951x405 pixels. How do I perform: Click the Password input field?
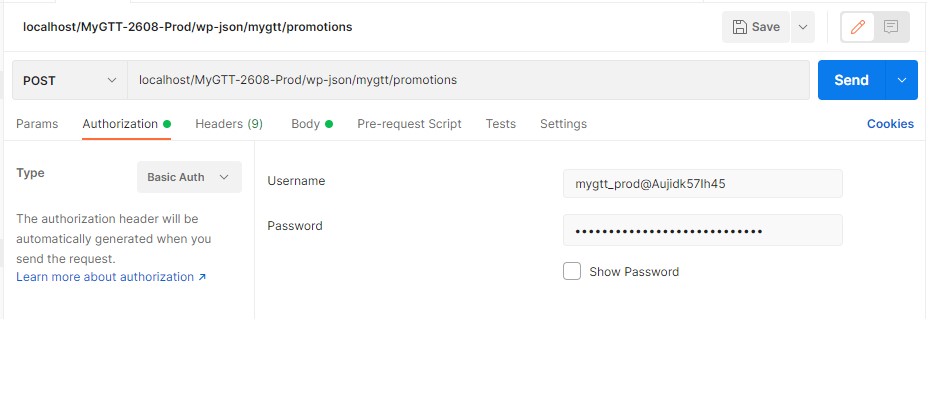click(x=702, y=230)
